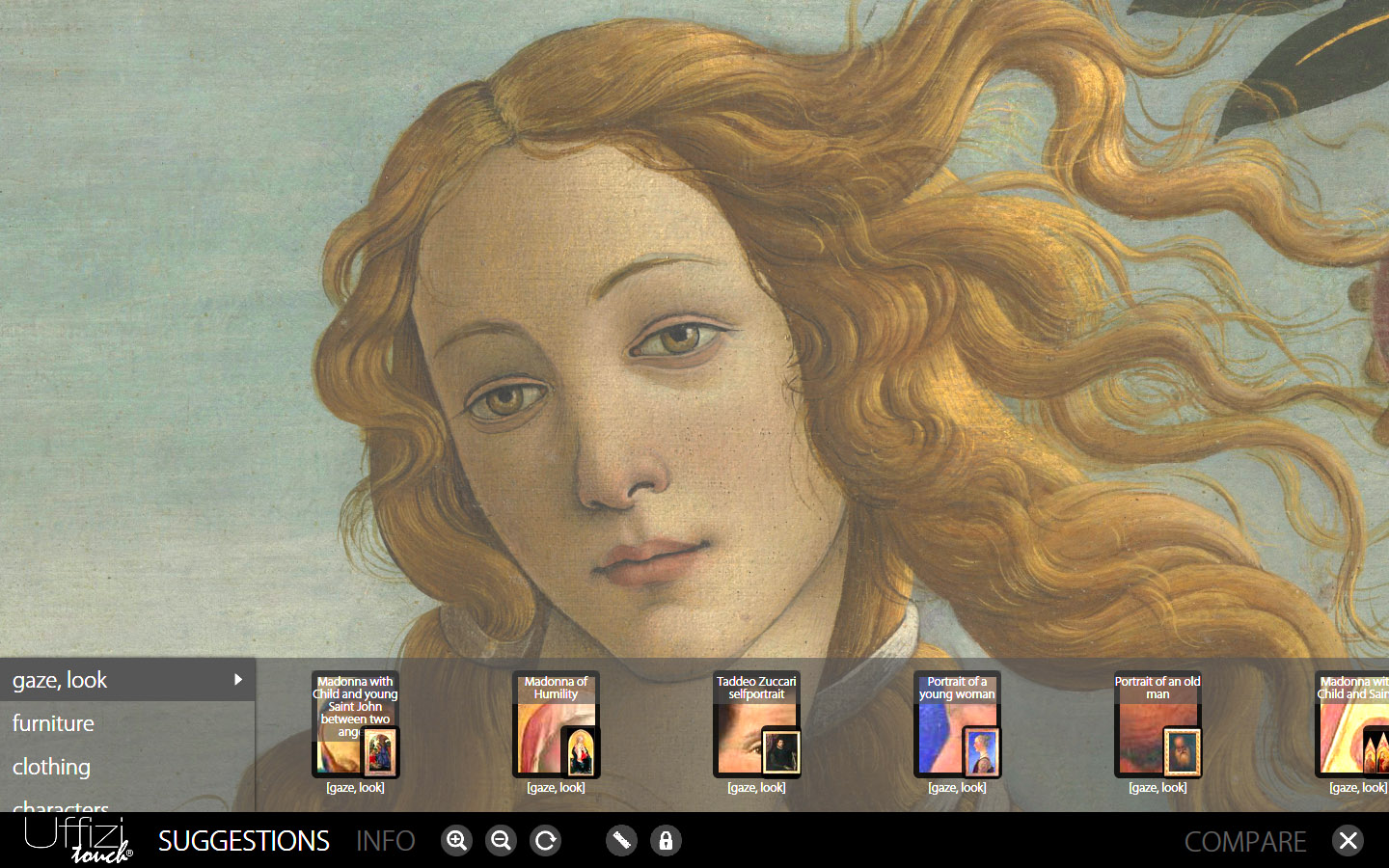Screen dimensions: 1389x868
Task: Click the gaze, look tag under Portrait of a young woman
Action: 957,788
